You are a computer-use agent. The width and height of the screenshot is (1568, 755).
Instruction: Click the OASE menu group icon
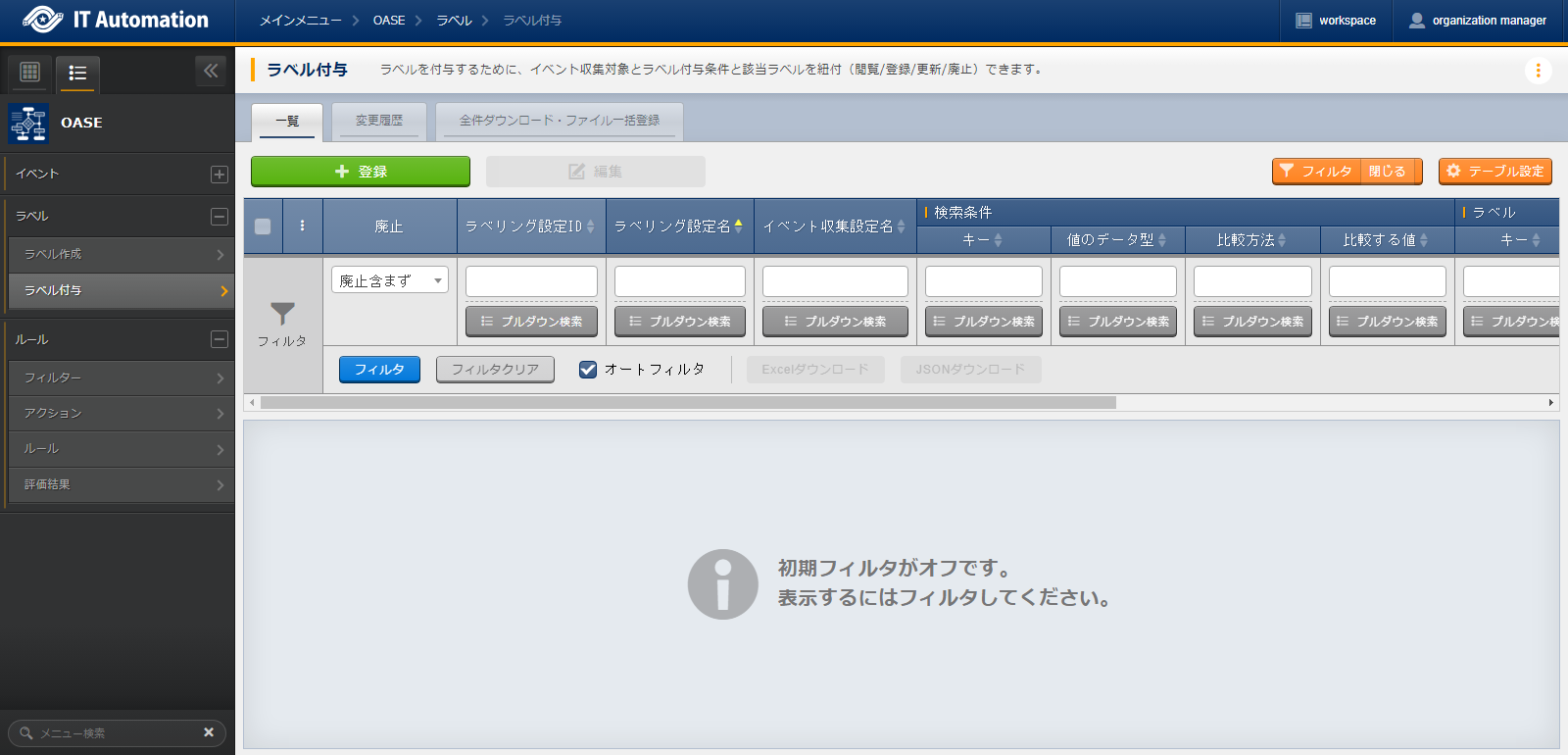pos(28,124)
